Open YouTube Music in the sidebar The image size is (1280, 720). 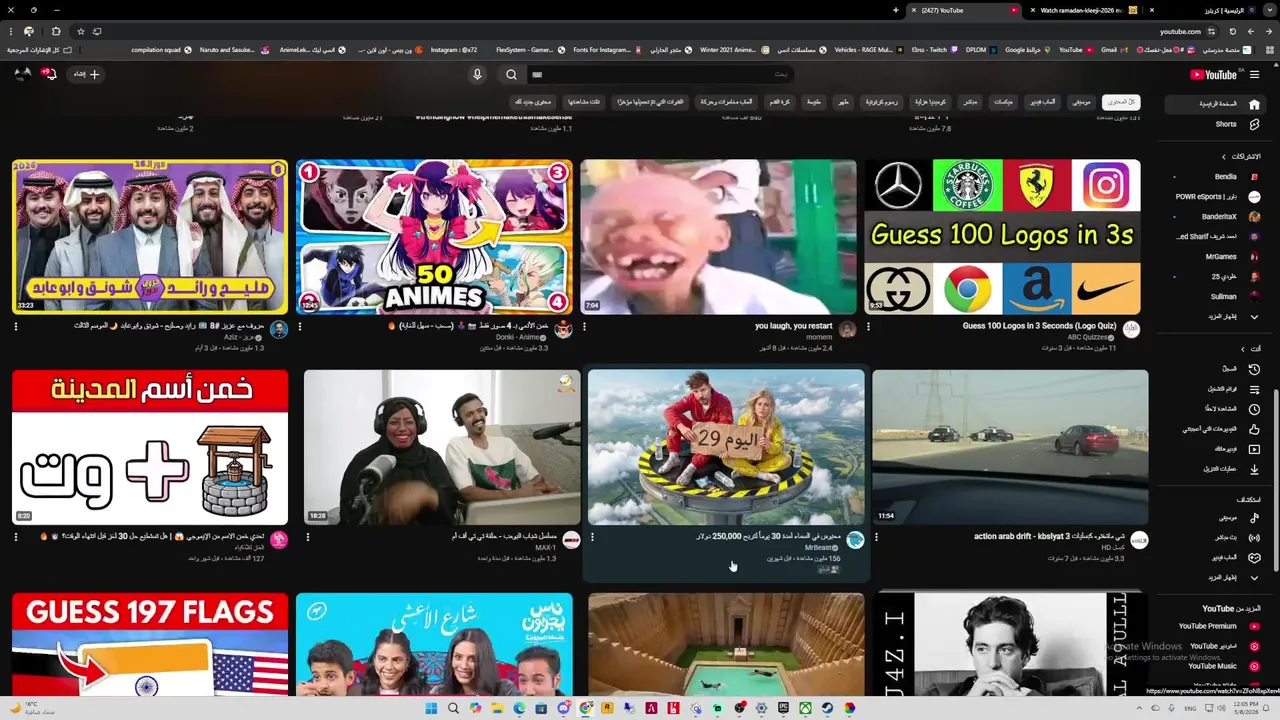point(1222,666)
